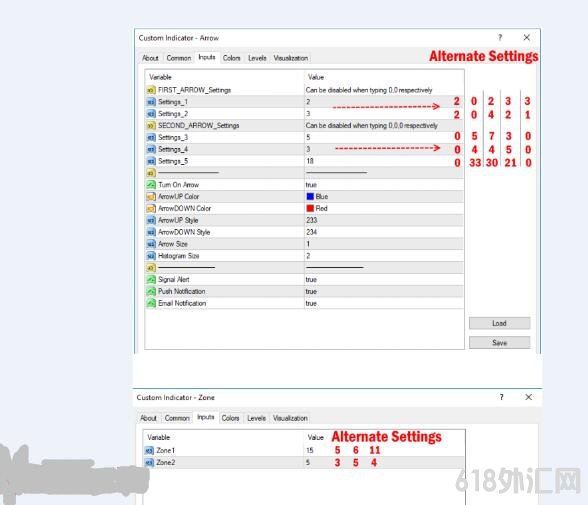Viewport: 588px width, 505px height.
Task: Switch to Colors tab in Arrow dialog
Action: coord(231,58)
